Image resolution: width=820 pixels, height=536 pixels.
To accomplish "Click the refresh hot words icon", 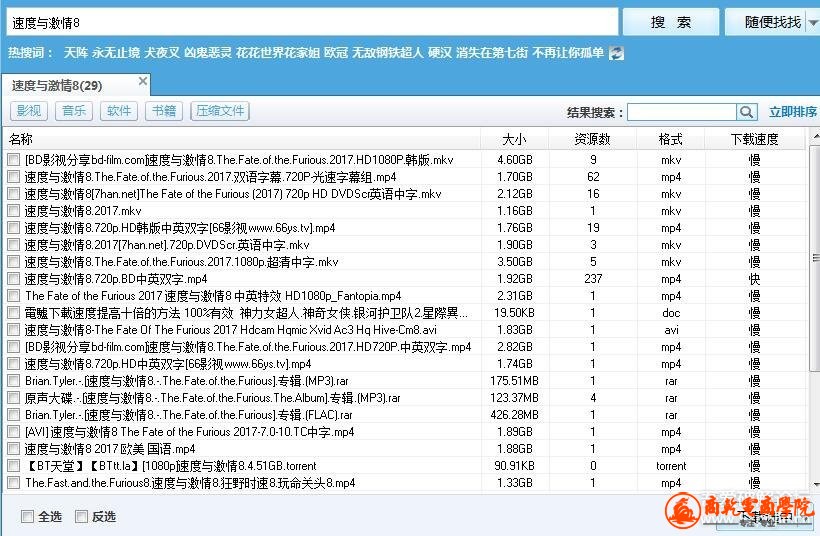I will point(617,53).
